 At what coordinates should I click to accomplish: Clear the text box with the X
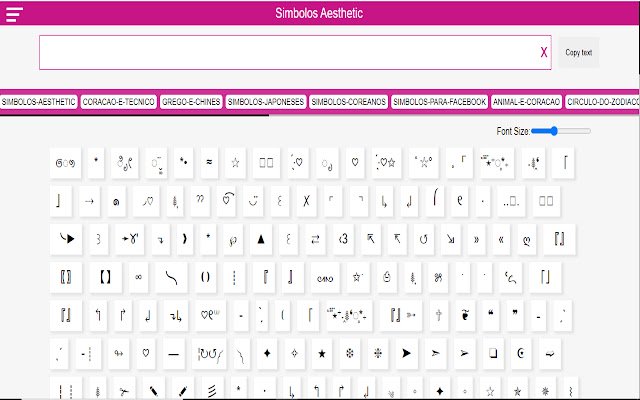(x=544, y=52)
